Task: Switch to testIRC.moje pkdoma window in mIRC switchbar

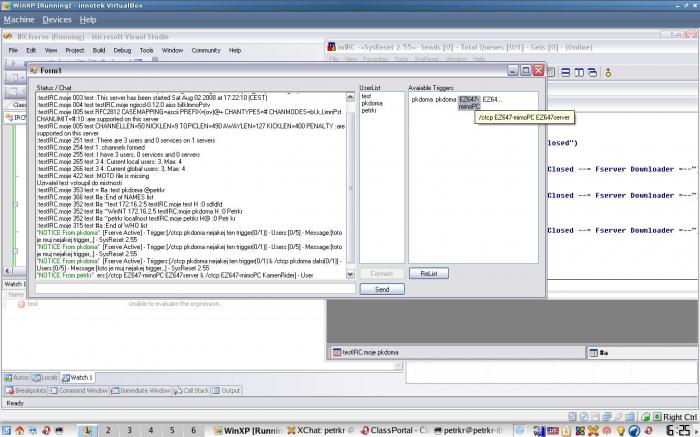Action: click(x=457, y=353)
